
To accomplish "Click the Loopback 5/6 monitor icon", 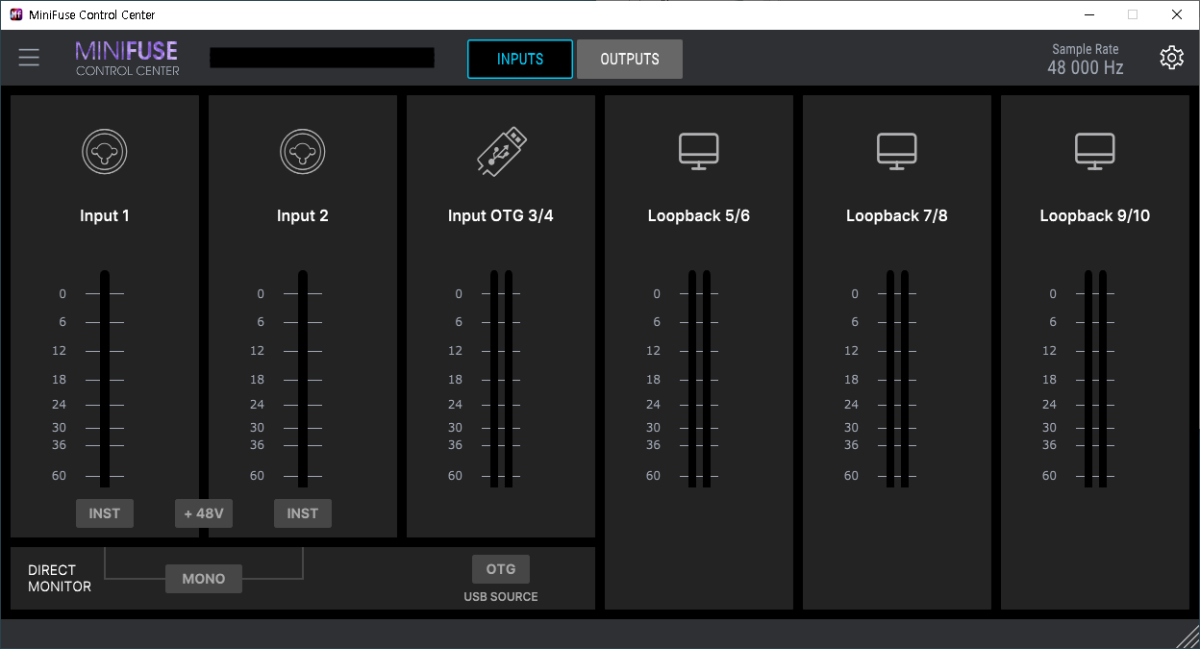I will [698, 152].
